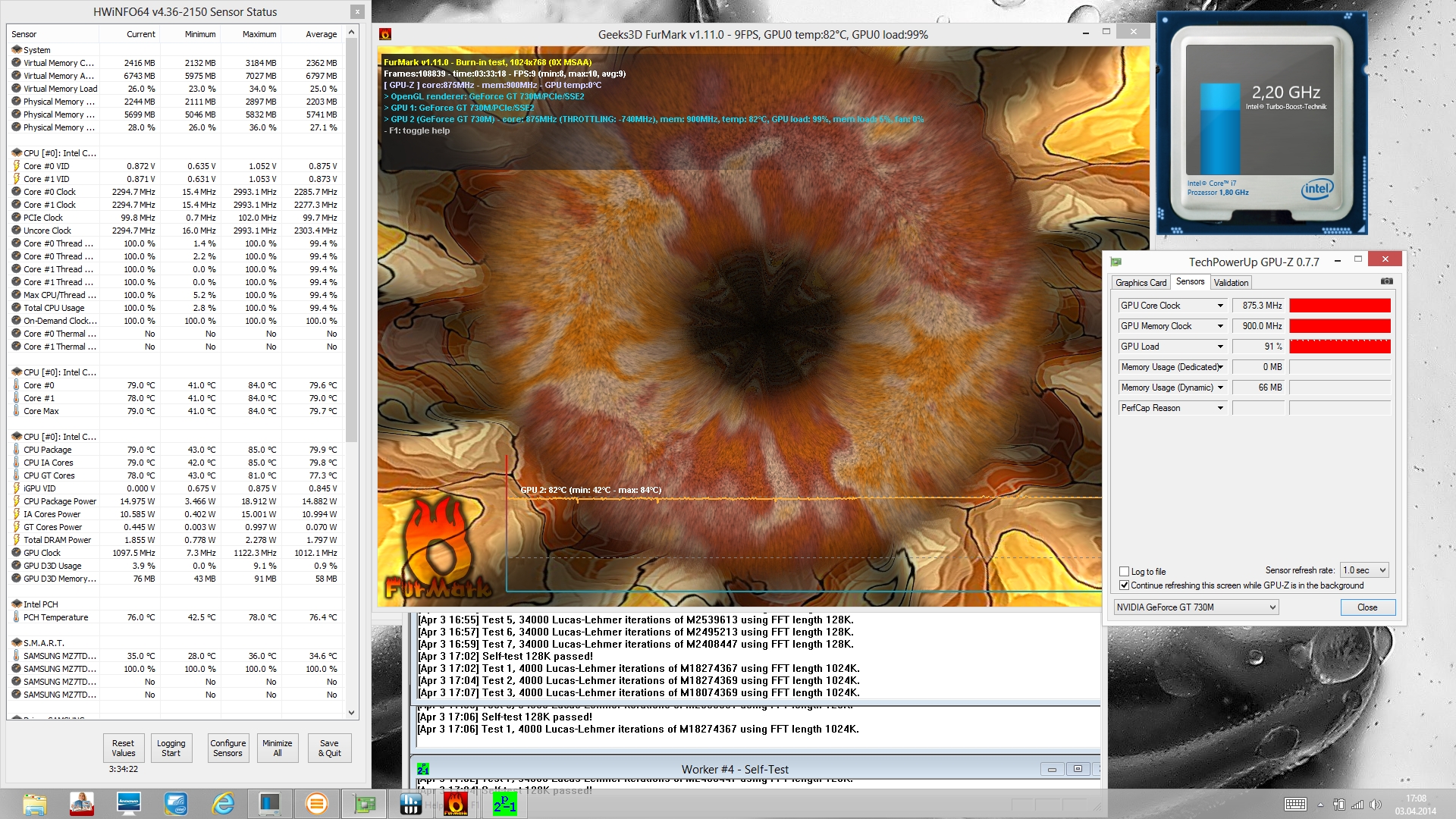Click the Reset Values button

click(123, 748)
